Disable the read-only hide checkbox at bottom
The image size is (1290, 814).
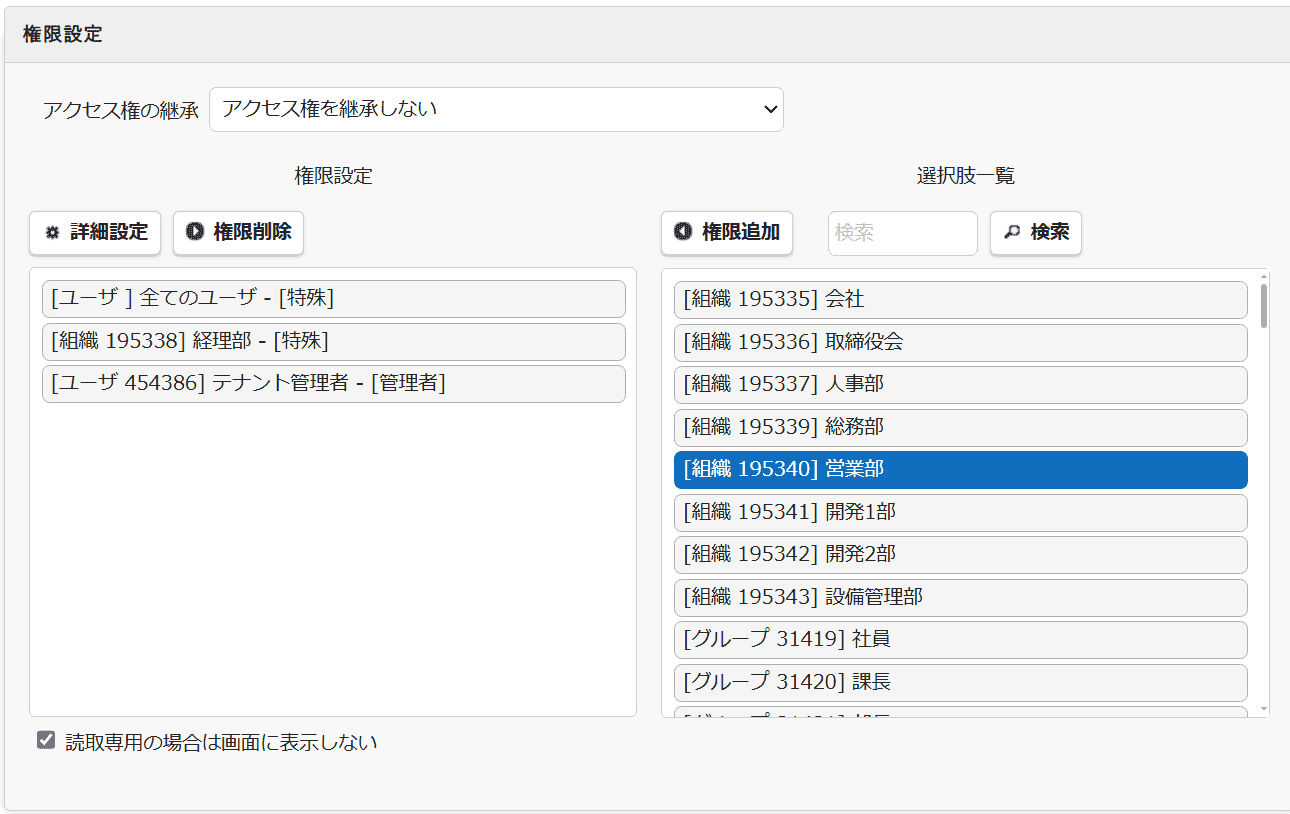[46, 741]
